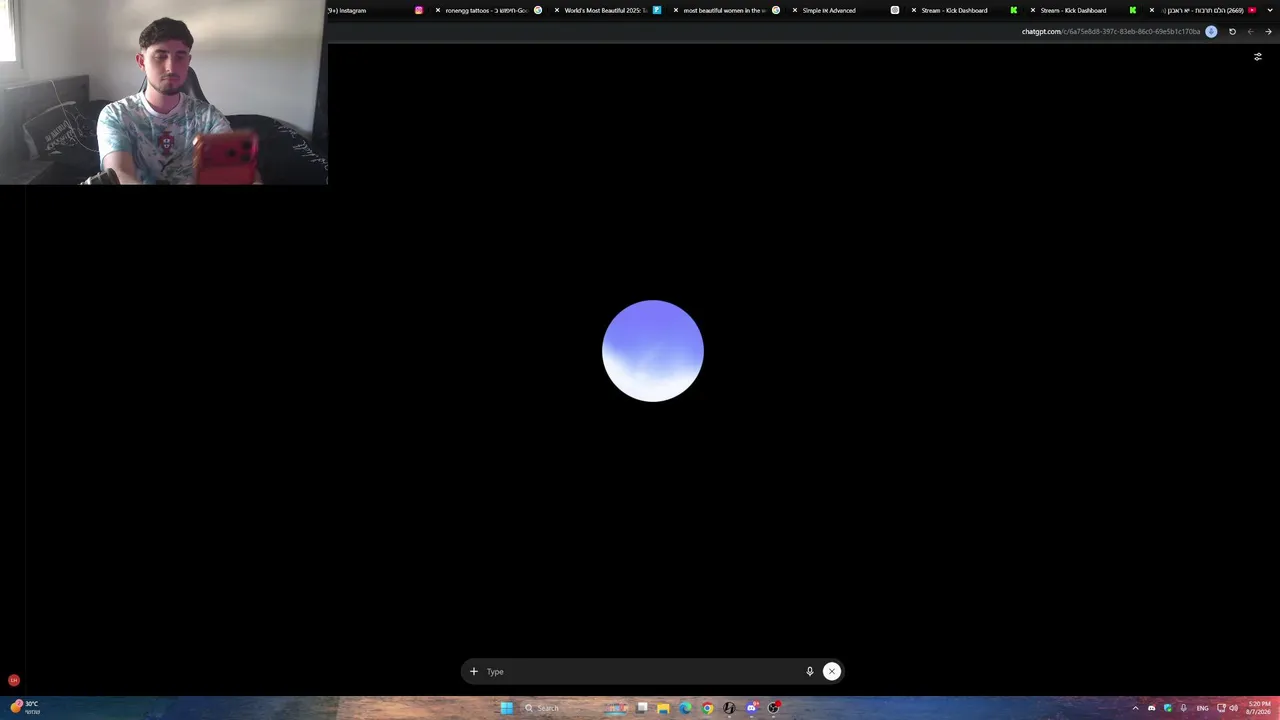Viewport: 1280px width, 720px height.
Task: Click the blue icon beside the URL
Action: coord(1211,31)
